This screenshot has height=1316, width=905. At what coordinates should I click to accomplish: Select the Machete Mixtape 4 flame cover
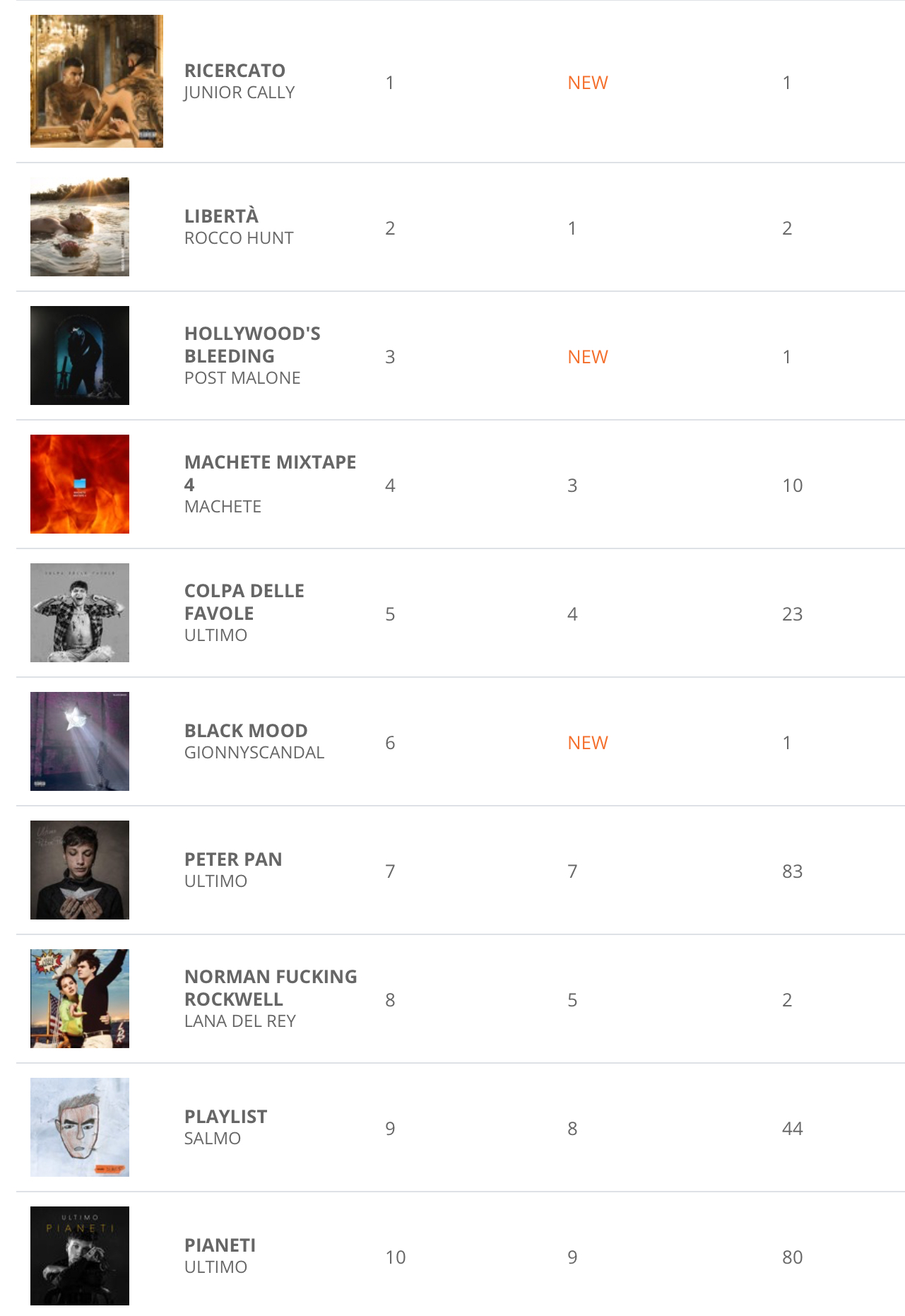pos(80,484)
